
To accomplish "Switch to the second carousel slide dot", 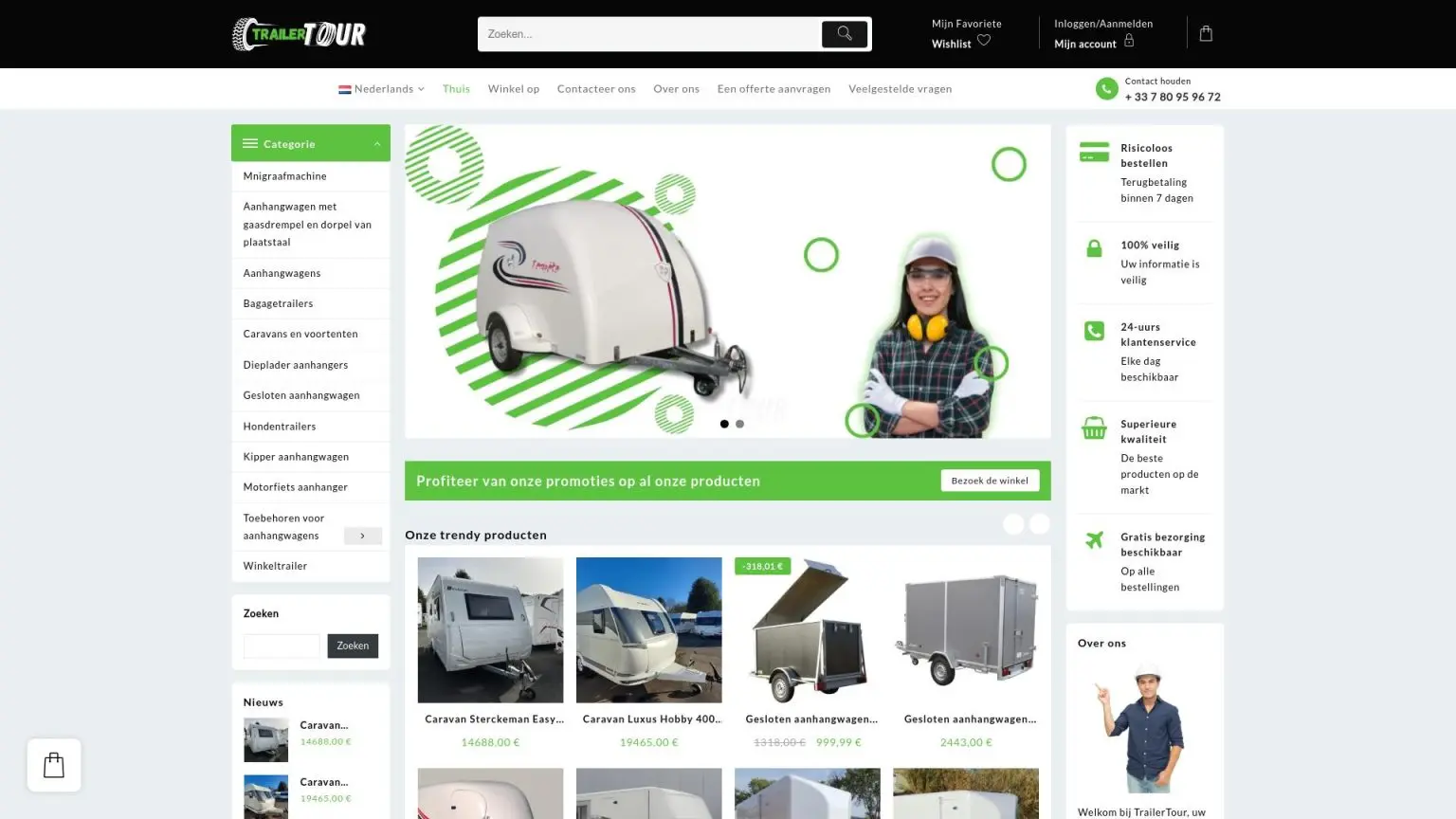I will click(x=739, y=424).
